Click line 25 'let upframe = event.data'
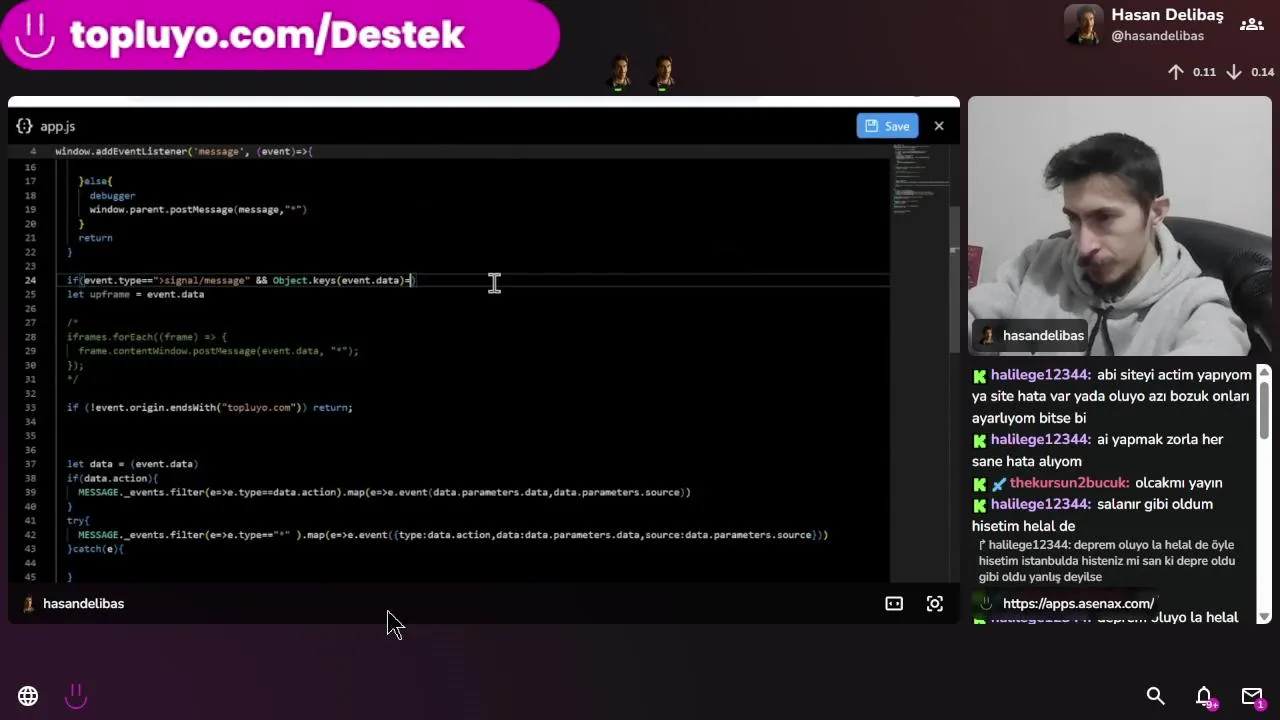The image size is (1280, 720). tap(135, 294)
